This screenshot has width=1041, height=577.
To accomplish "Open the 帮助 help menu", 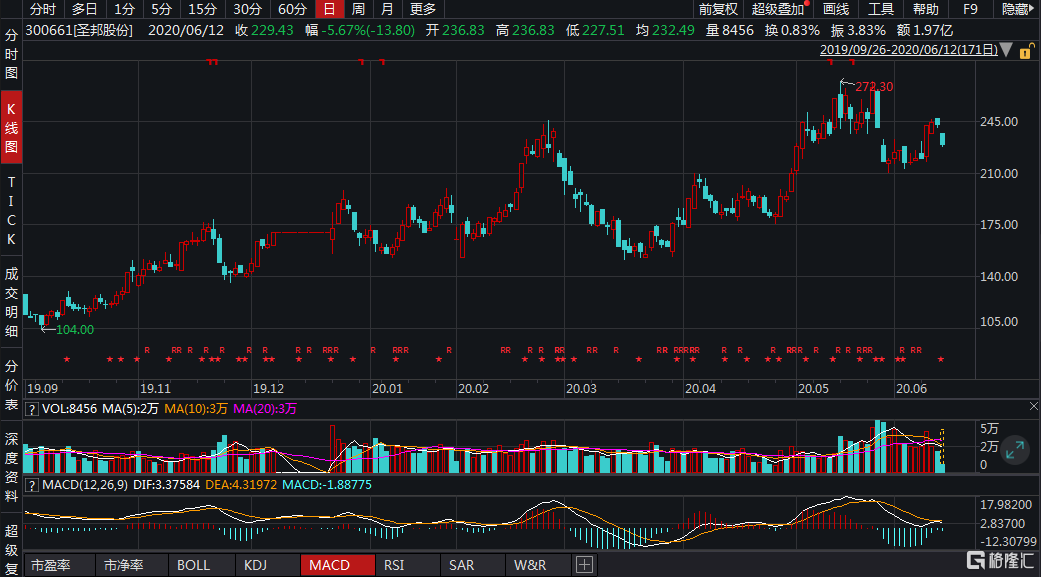I will (925, 9).
